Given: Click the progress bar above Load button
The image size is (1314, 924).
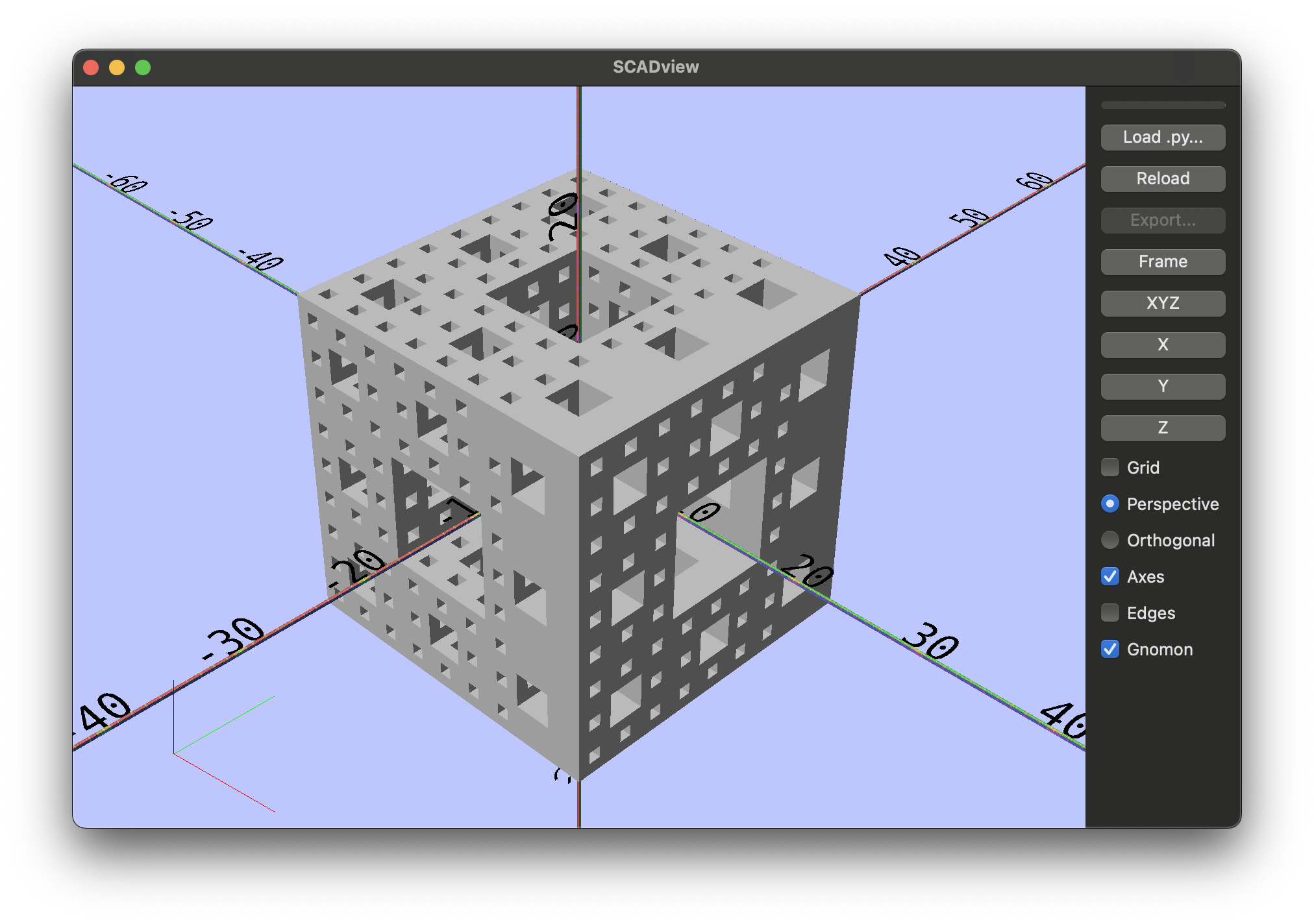Looking at the screenshot, I should click(x=1163, y=105).
